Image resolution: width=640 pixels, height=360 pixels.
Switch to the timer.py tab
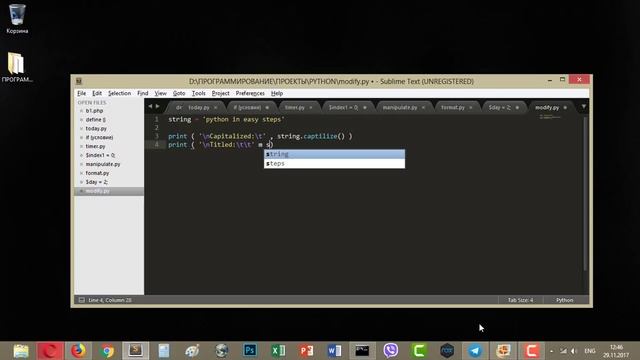click(295, 107)
